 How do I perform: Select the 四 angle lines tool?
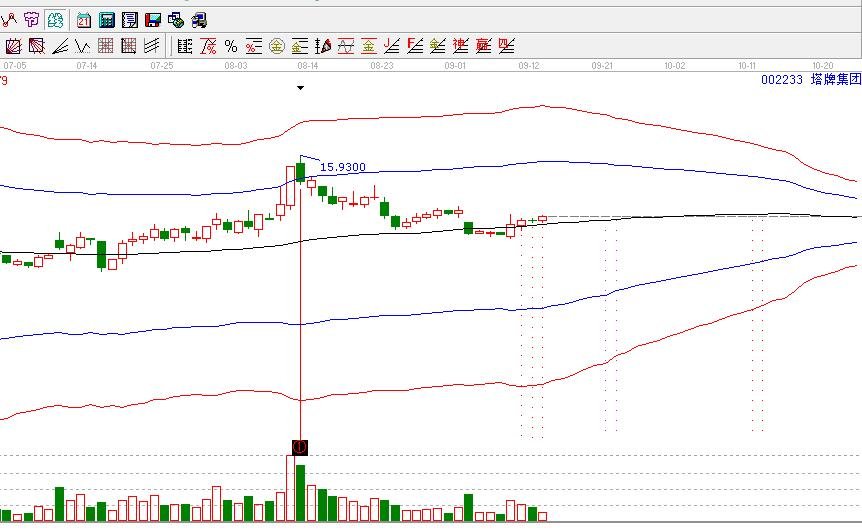[506, 46]
